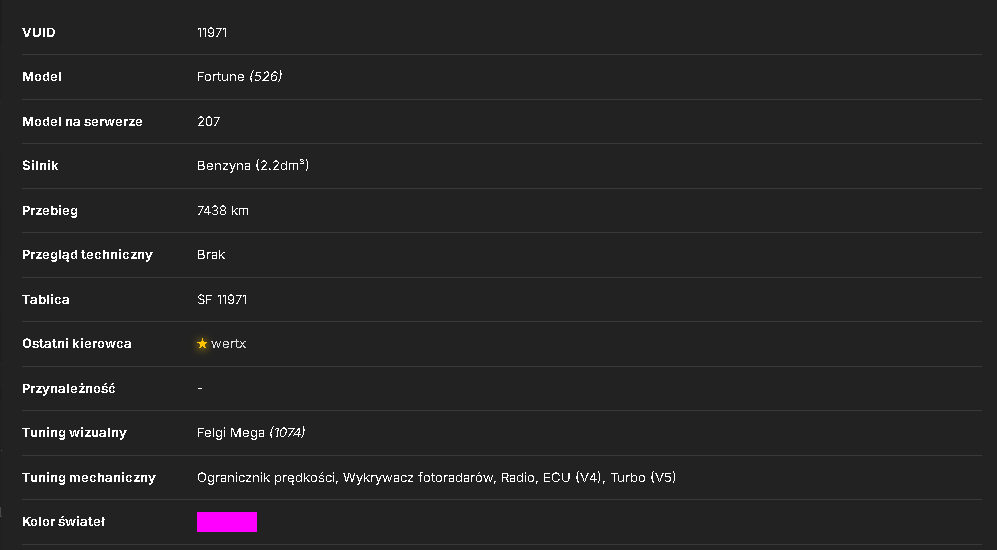Click the Ostatni kierowca row label
Image resolution: width=997 pixels, height=550 pixels.
point(77,343)
